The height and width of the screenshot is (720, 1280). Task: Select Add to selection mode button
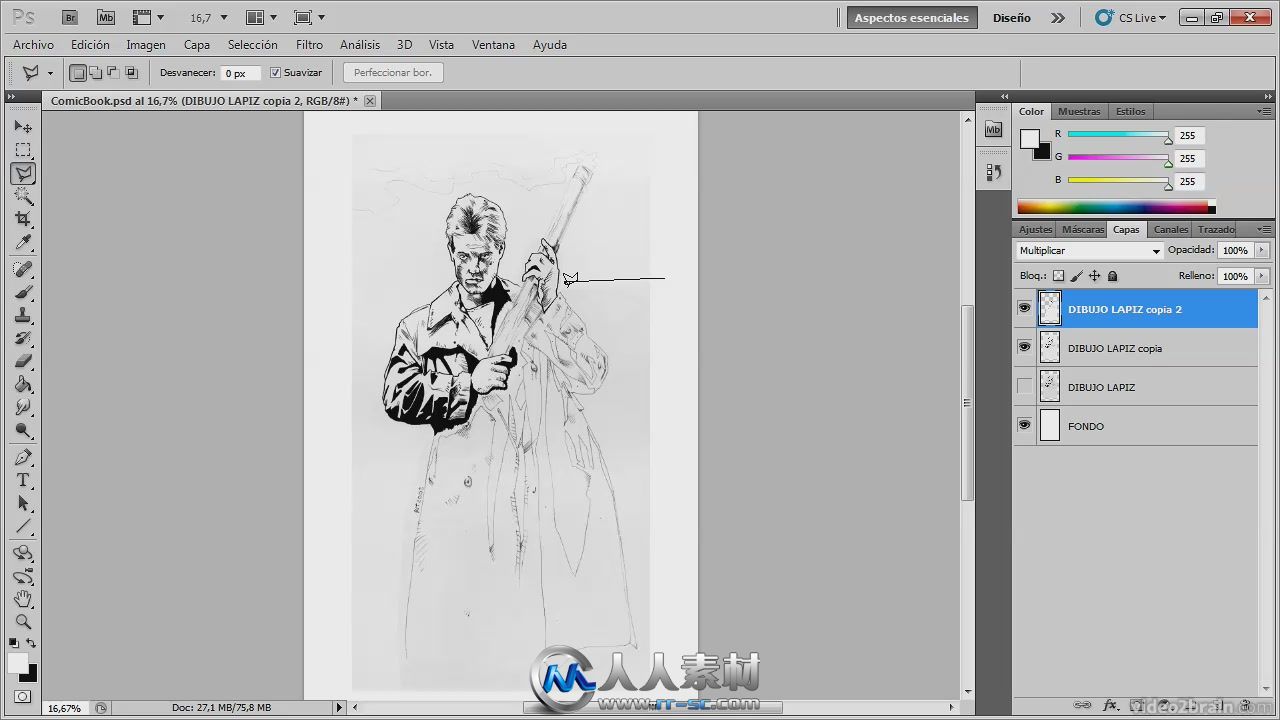pyautogui.click(x=95, y=73)
